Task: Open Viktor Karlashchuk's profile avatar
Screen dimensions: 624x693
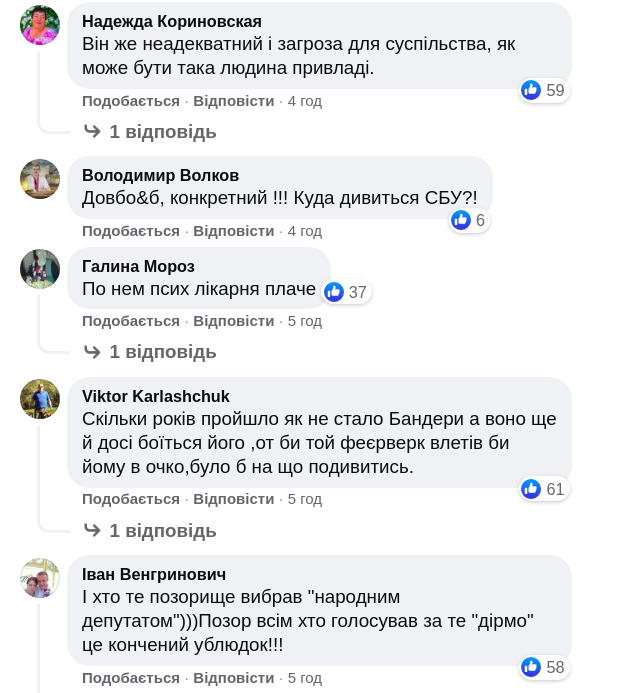Action: coord(40,399)
